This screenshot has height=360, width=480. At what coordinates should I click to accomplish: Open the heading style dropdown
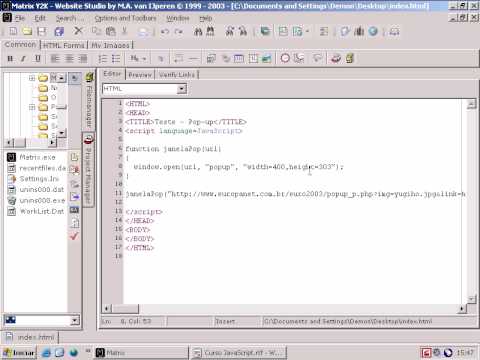[138, 59]
